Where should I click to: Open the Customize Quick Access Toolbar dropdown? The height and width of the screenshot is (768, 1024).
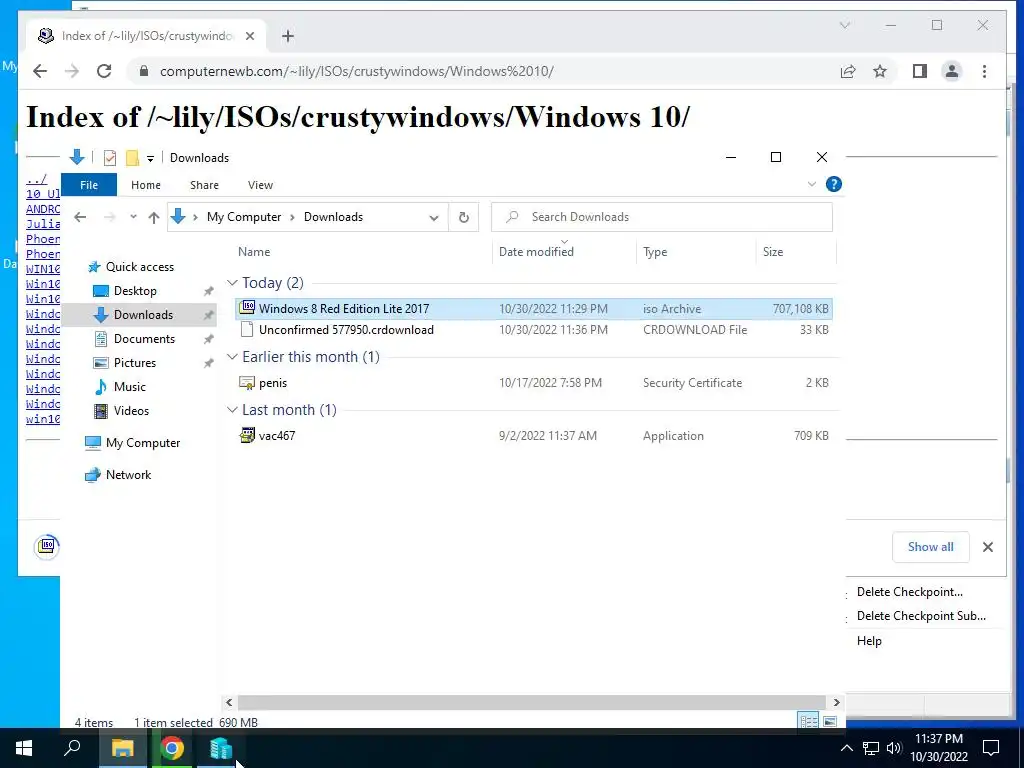coord(150,158)
